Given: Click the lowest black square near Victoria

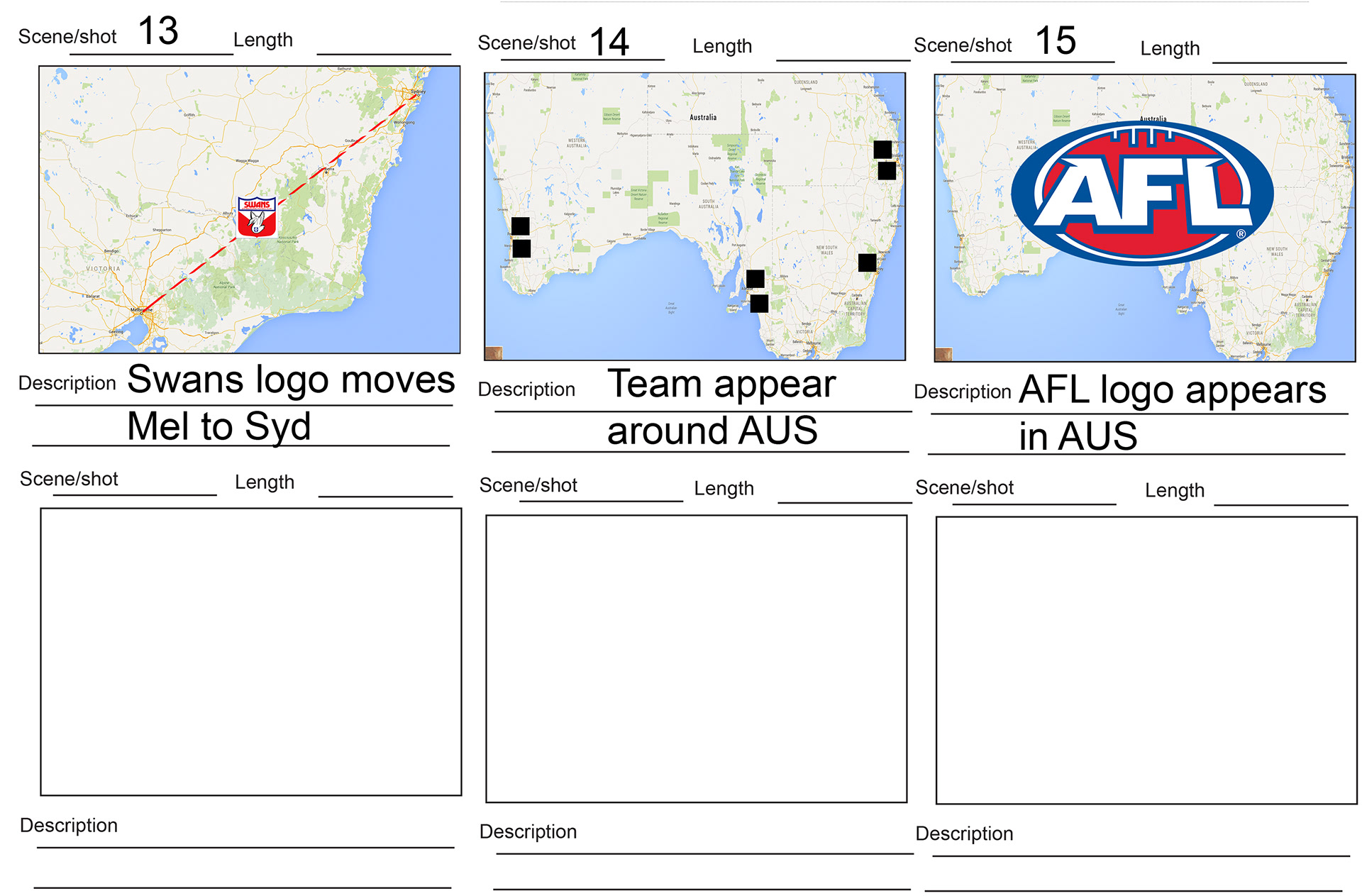Looking at the screenshot, I should (759, 304).
